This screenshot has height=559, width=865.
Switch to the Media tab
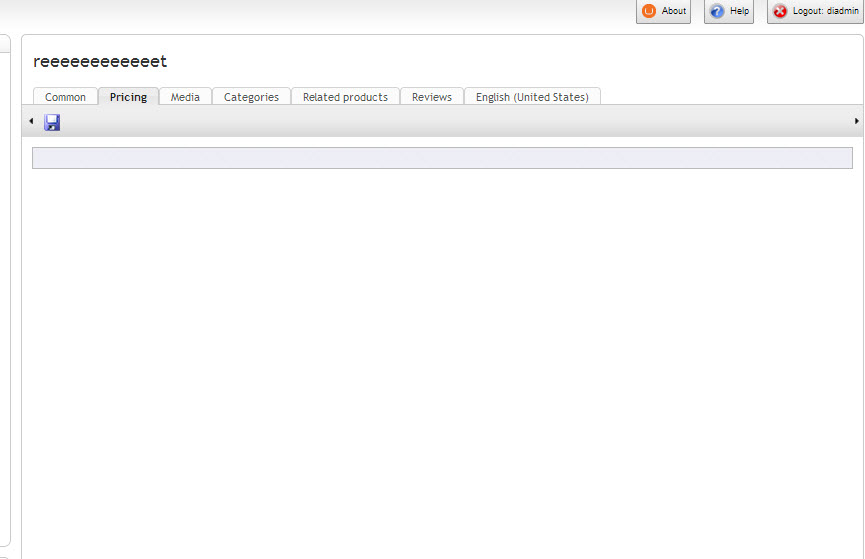185,97
